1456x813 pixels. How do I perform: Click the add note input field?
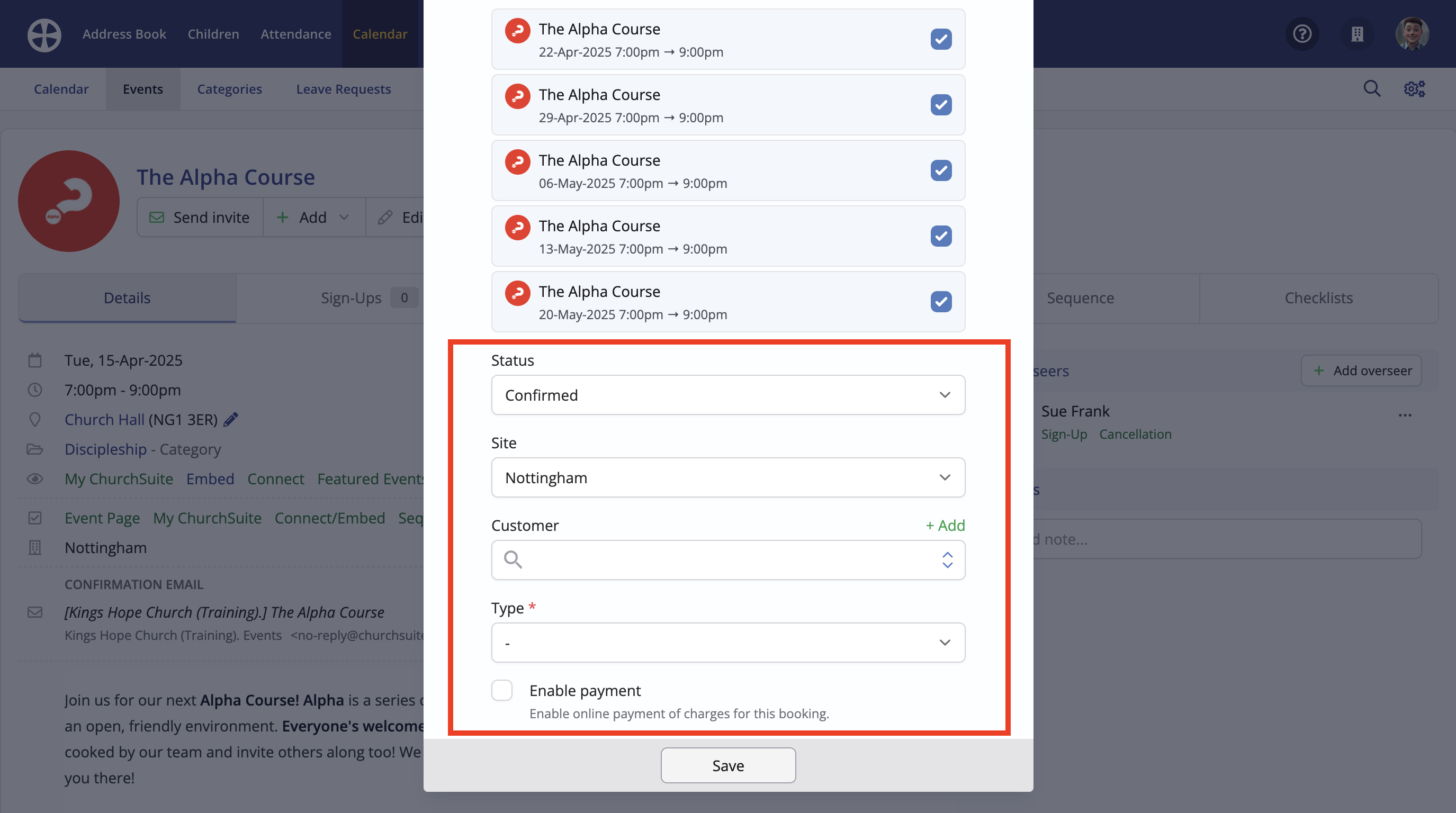tap(1227, 539)
